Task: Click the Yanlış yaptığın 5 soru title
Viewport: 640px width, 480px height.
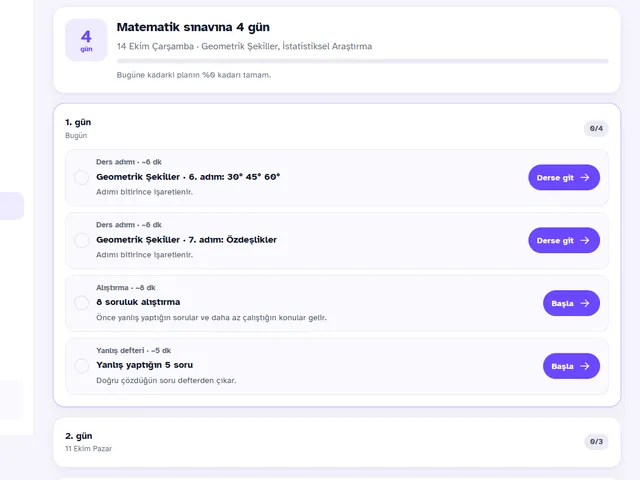Action: click(x=144, y=365)
